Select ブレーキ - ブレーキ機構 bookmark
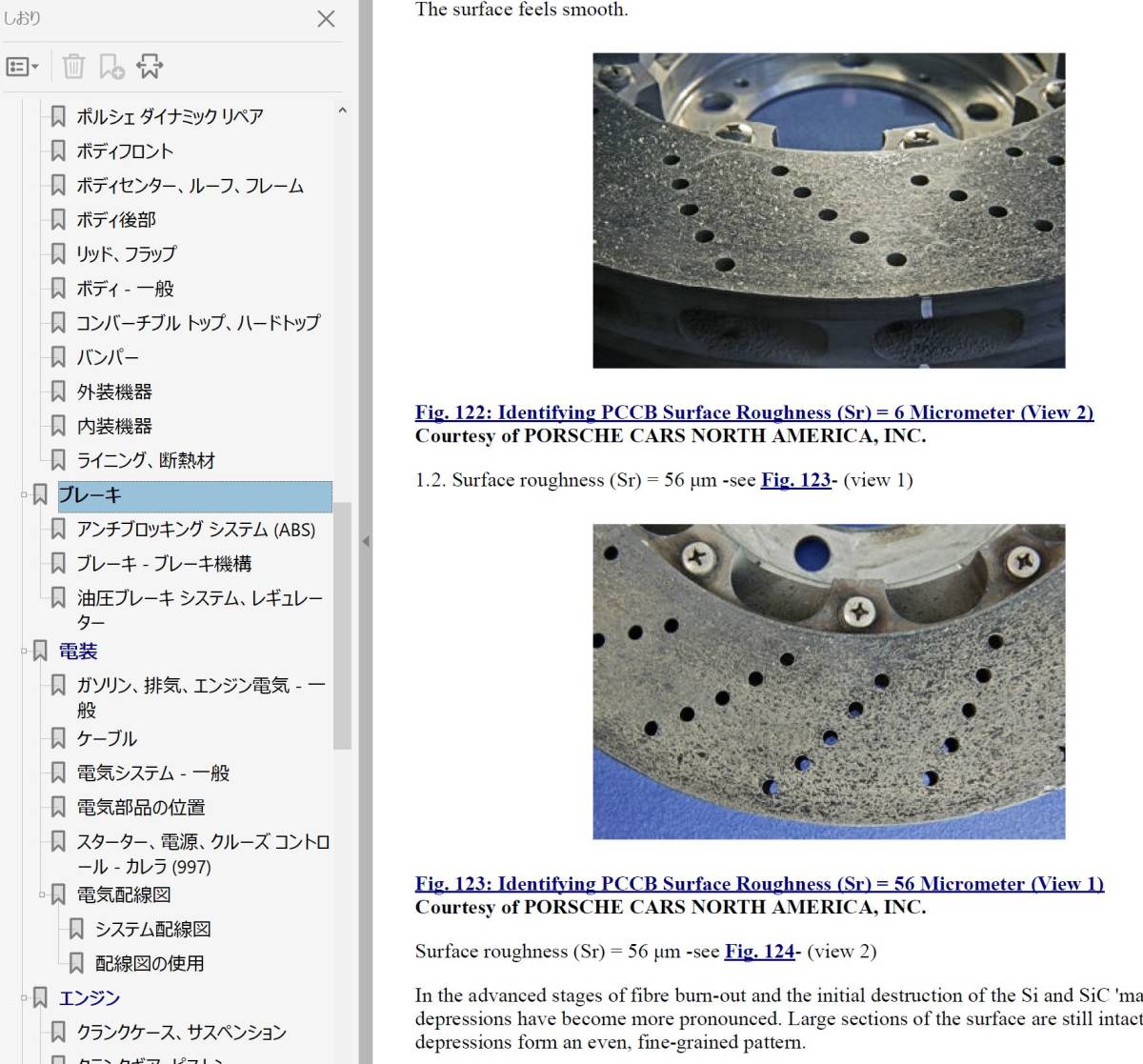 pos(164,564)
